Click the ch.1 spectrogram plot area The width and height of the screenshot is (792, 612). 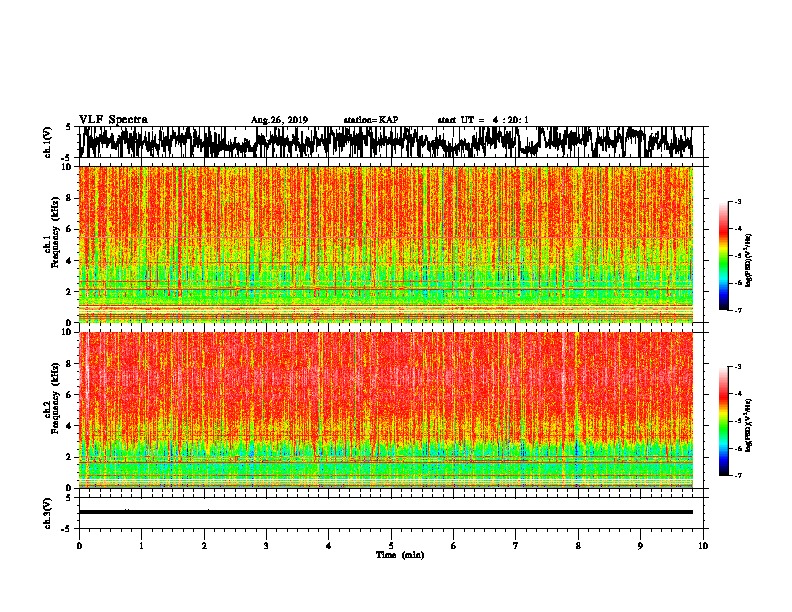pyautogui.click(x=386, y=244)
